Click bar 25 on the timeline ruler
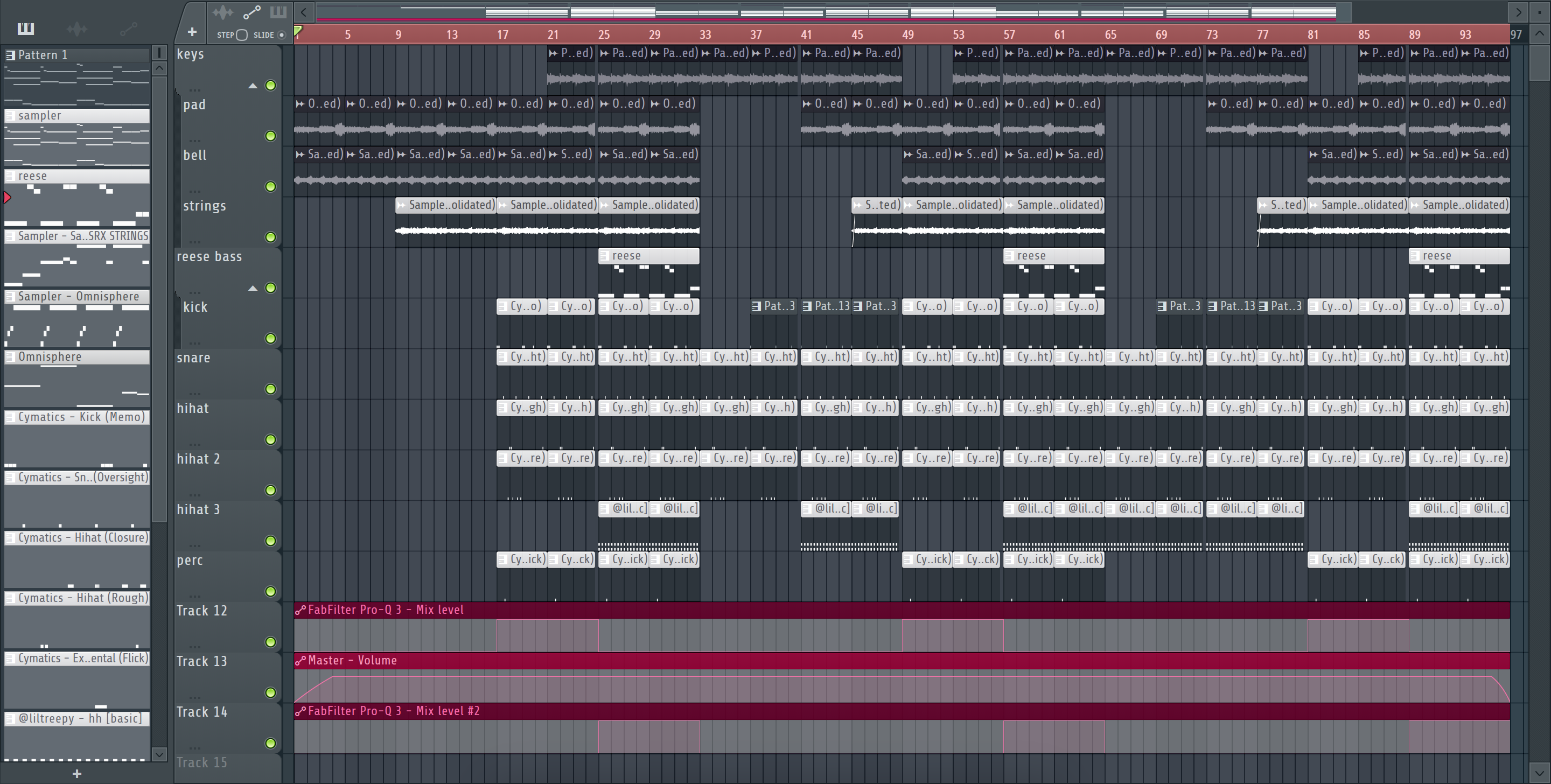Screen dimensions: 1551x784 point(603,35)
